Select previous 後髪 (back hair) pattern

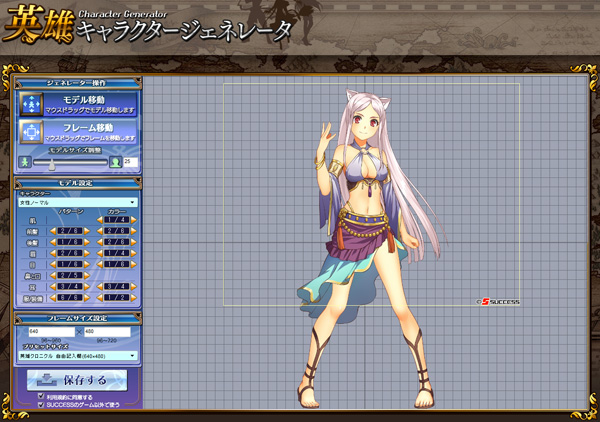tap(53, 242)
